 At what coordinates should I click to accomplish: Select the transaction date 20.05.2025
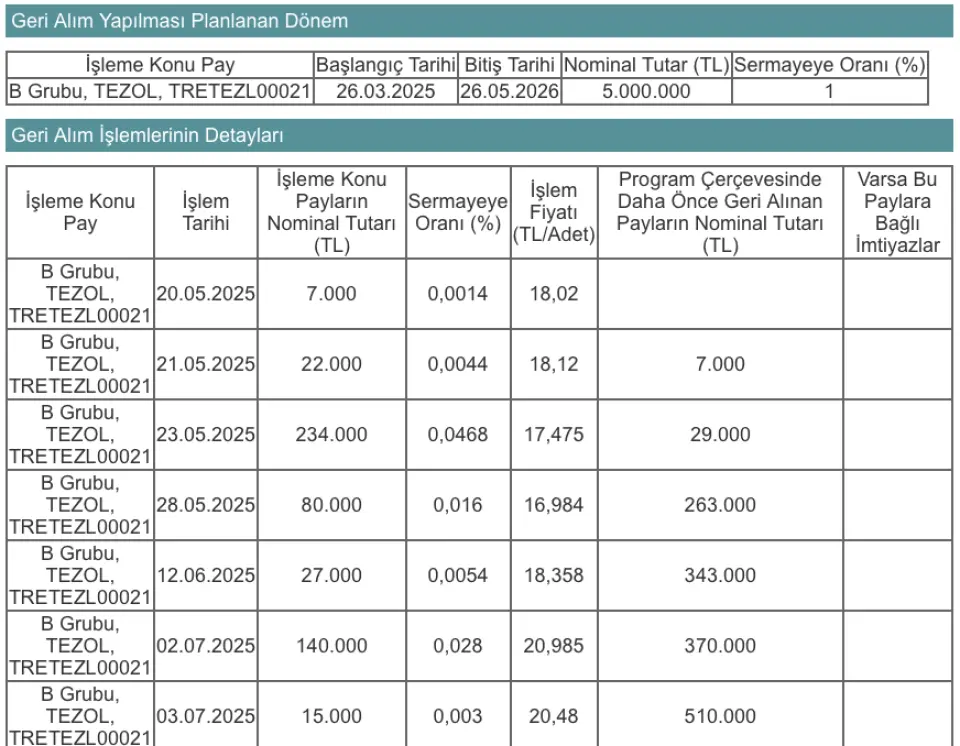point(206,294)
